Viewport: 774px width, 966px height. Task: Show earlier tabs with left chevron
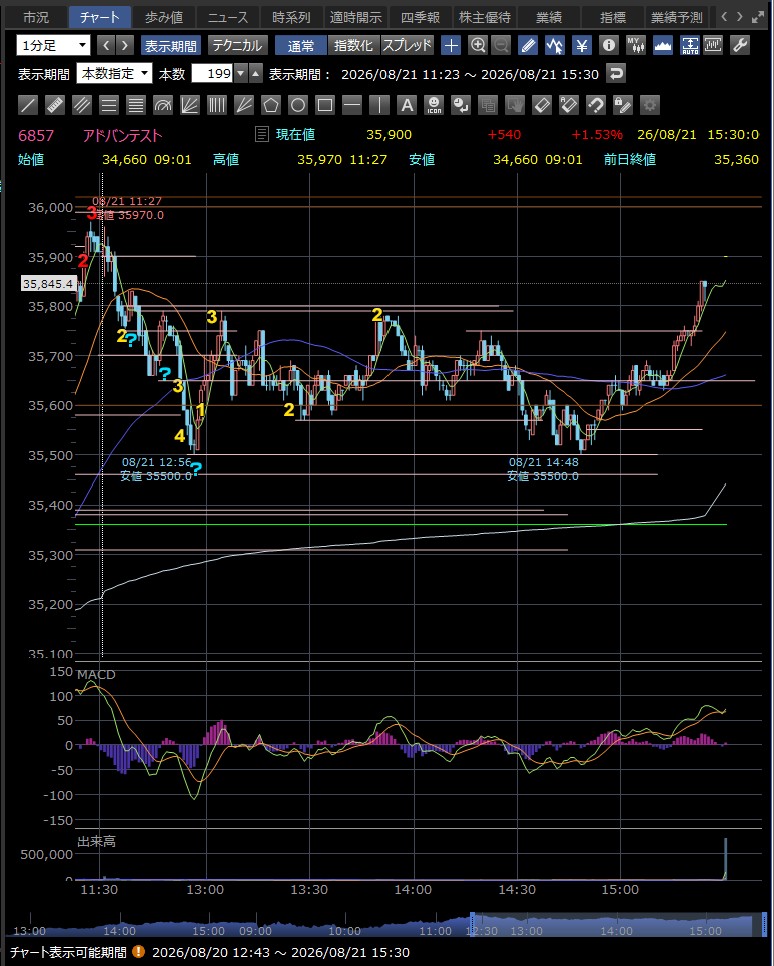pyautogui.click(x=725, y=17)
